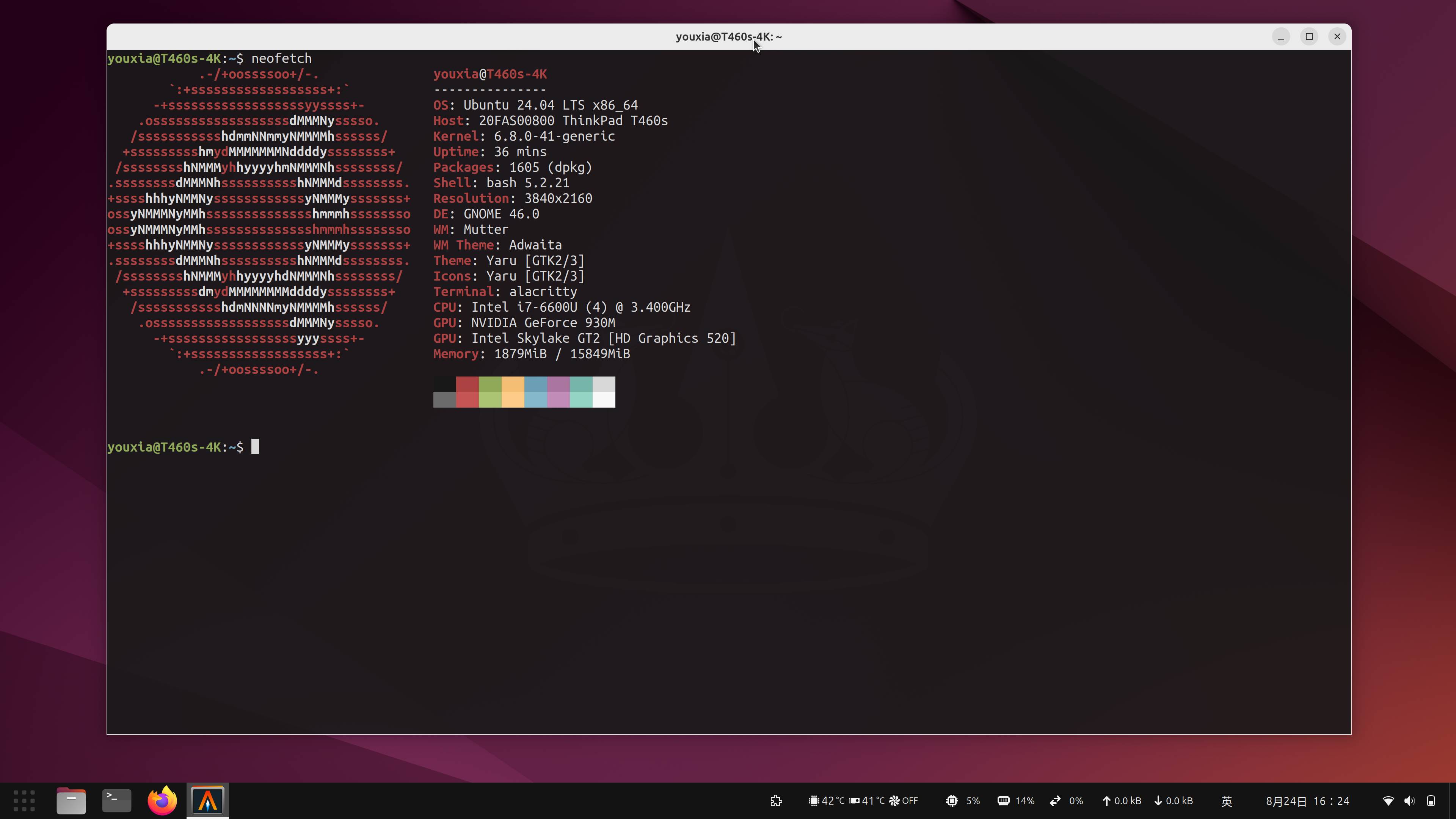Click the WM Theme value 'Adwaita'

coord(535,245)
